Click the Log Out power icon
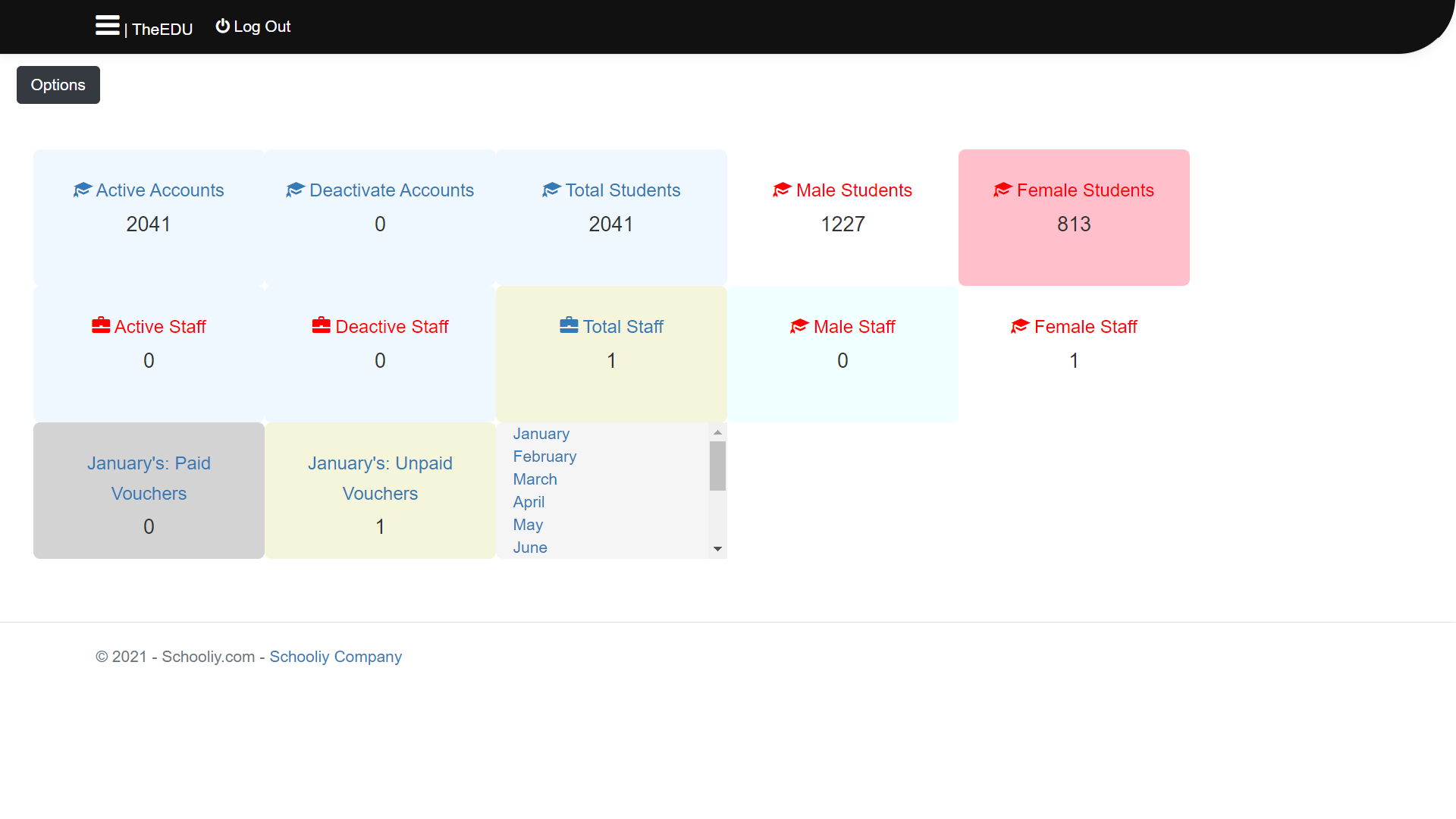 [222, 27]
